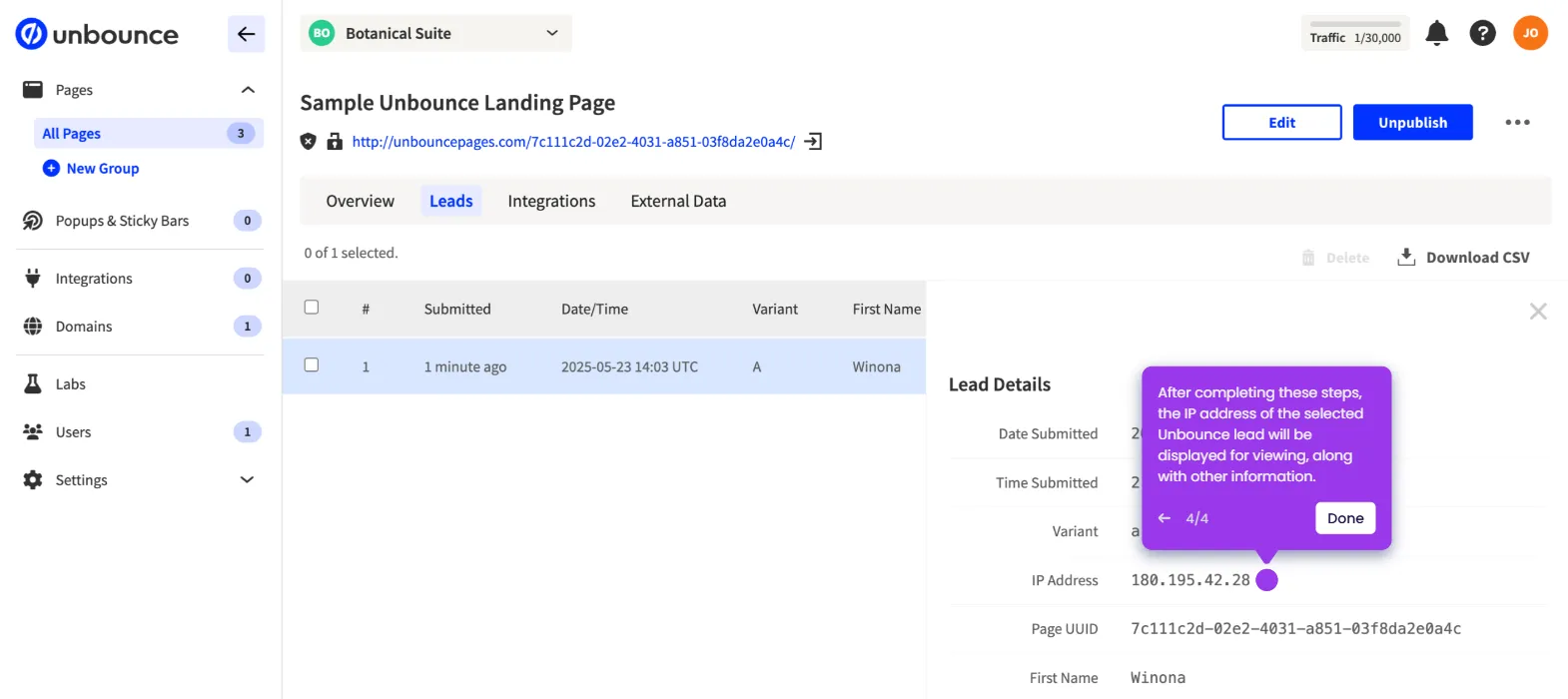Click the IP address 180.195.42.28
1568x699 pixels.
coord(1189,580)
